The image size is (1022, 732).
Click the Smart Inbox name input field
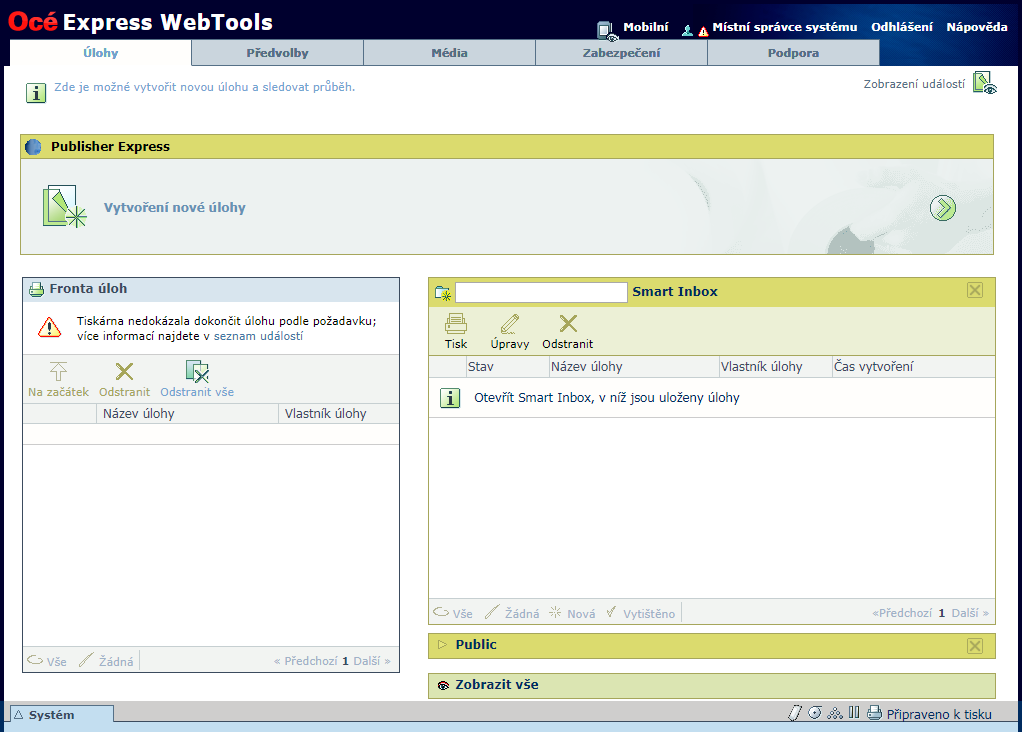click(x=541, y=292)
